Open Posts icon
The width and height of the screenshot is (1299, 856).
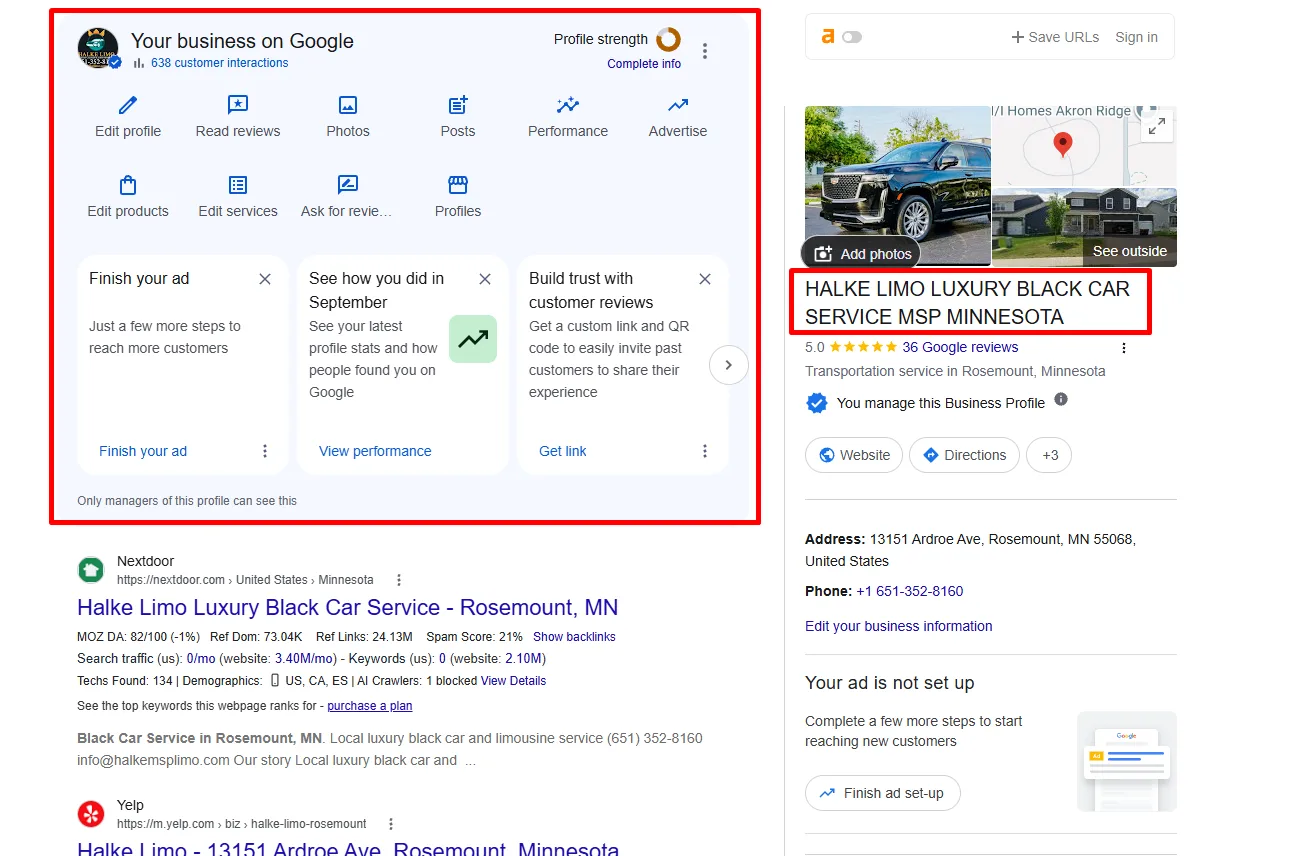[458, 105]
